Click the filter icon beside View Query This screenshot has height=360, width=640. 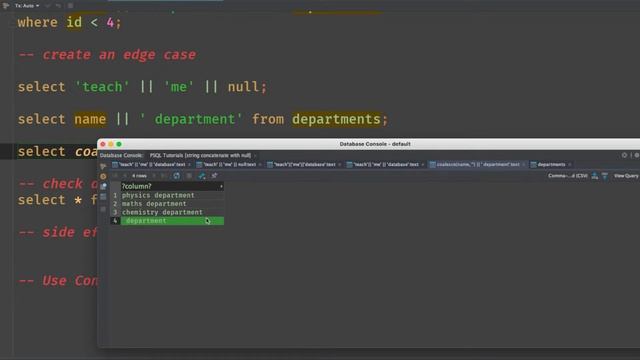coord(605,176)
